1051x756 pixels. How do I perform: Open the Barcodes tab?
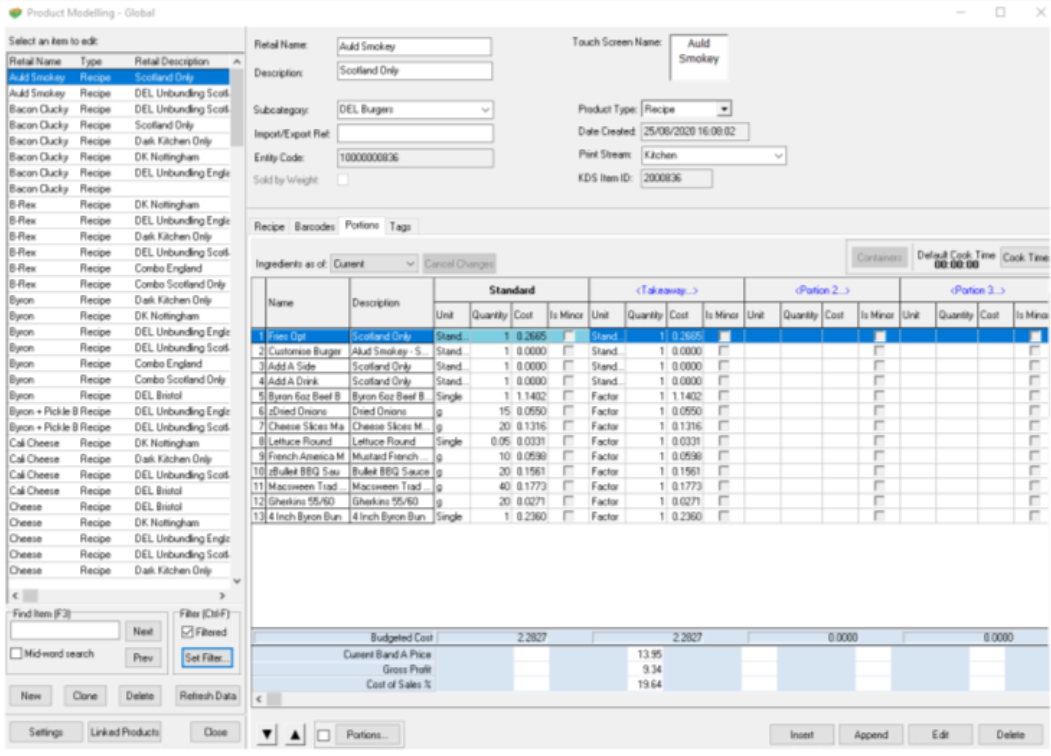pos(315,227)
